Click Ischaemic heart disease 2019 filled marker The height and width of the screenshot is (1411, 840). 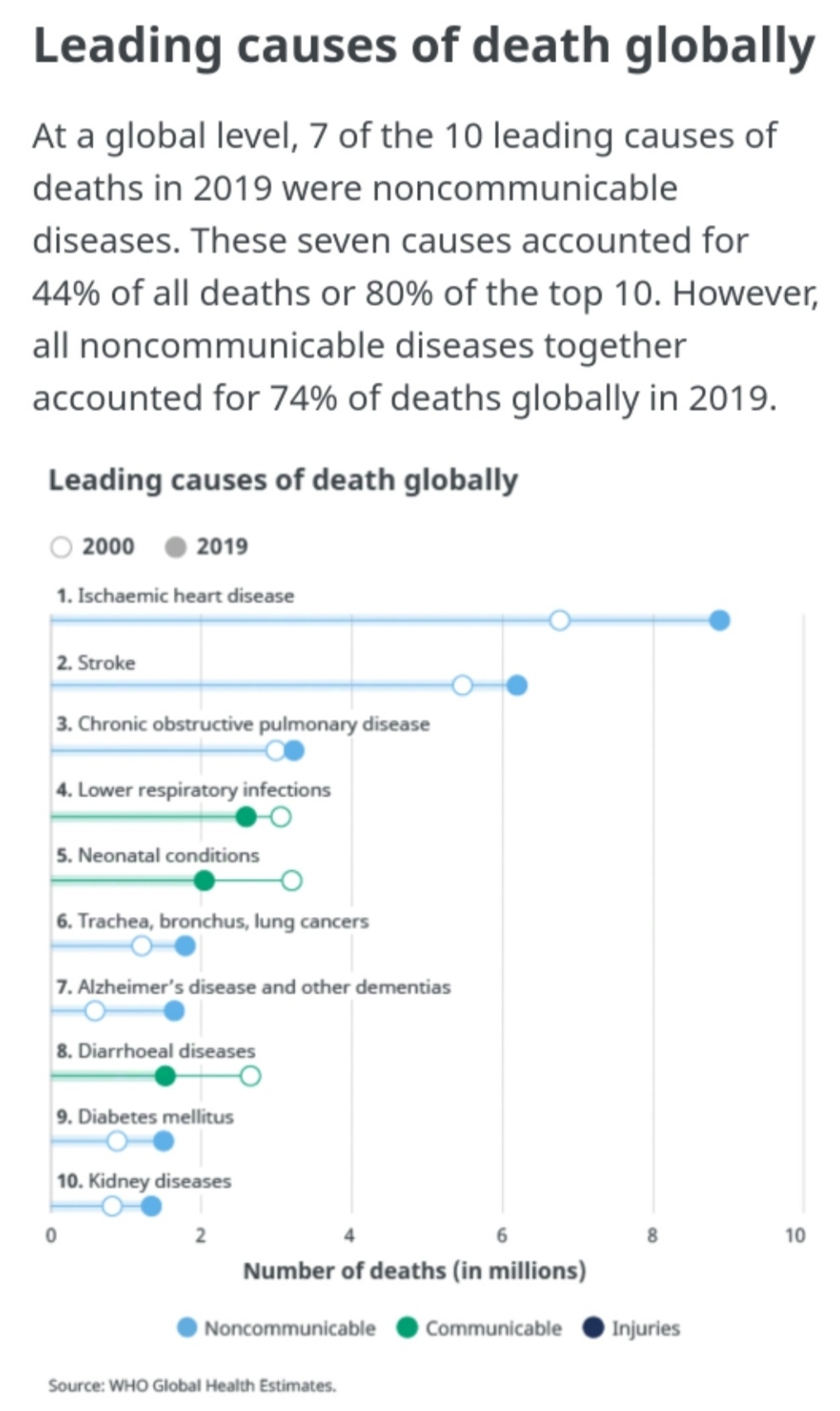pos(719,620)
